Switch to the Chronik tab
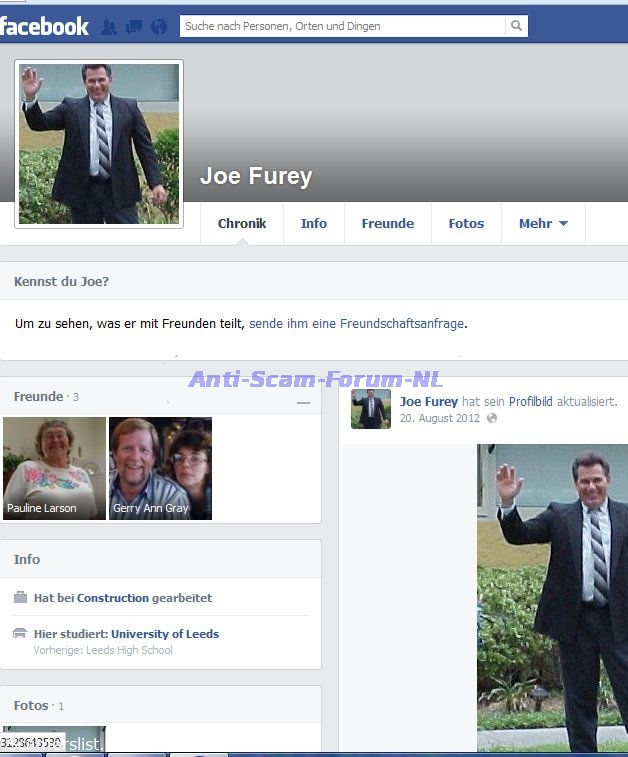This screenshot has height=757, width=628. coord(242,224)
